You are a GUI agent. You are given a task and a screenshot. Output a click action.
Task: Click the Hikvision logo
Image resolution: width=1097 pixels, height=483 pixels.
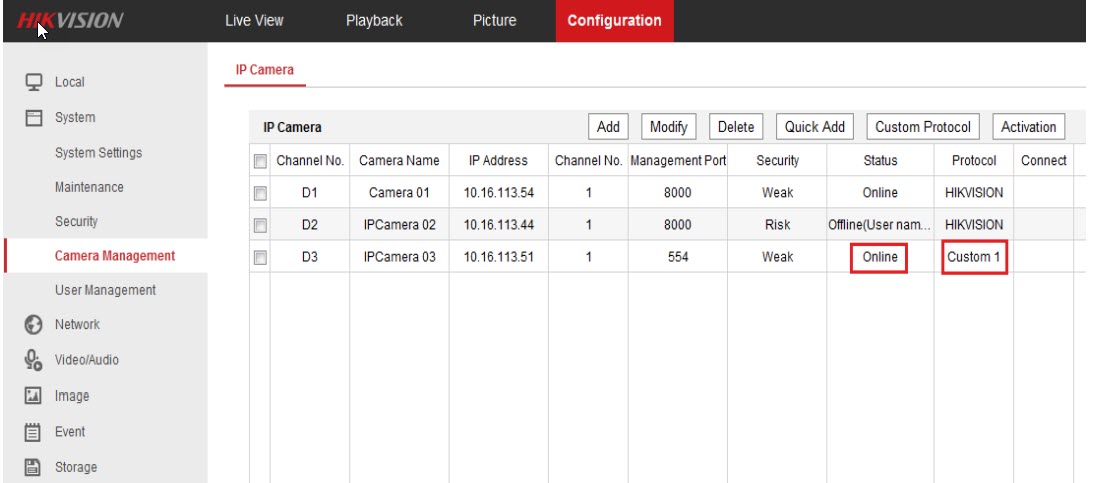point(70,21)
